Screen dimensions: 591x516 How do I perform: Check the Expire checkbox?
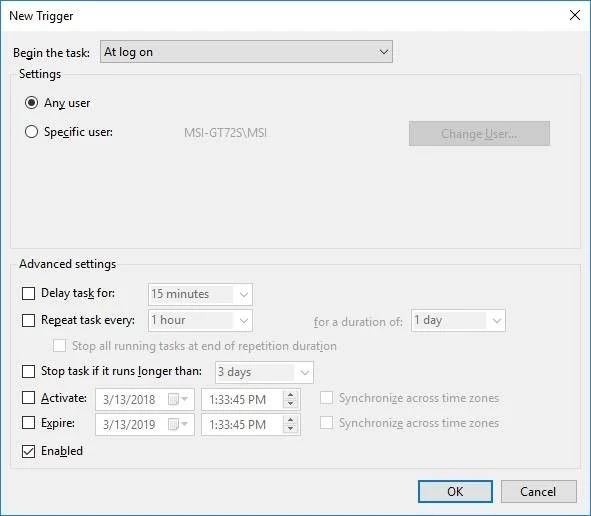(x=28, y=423)
